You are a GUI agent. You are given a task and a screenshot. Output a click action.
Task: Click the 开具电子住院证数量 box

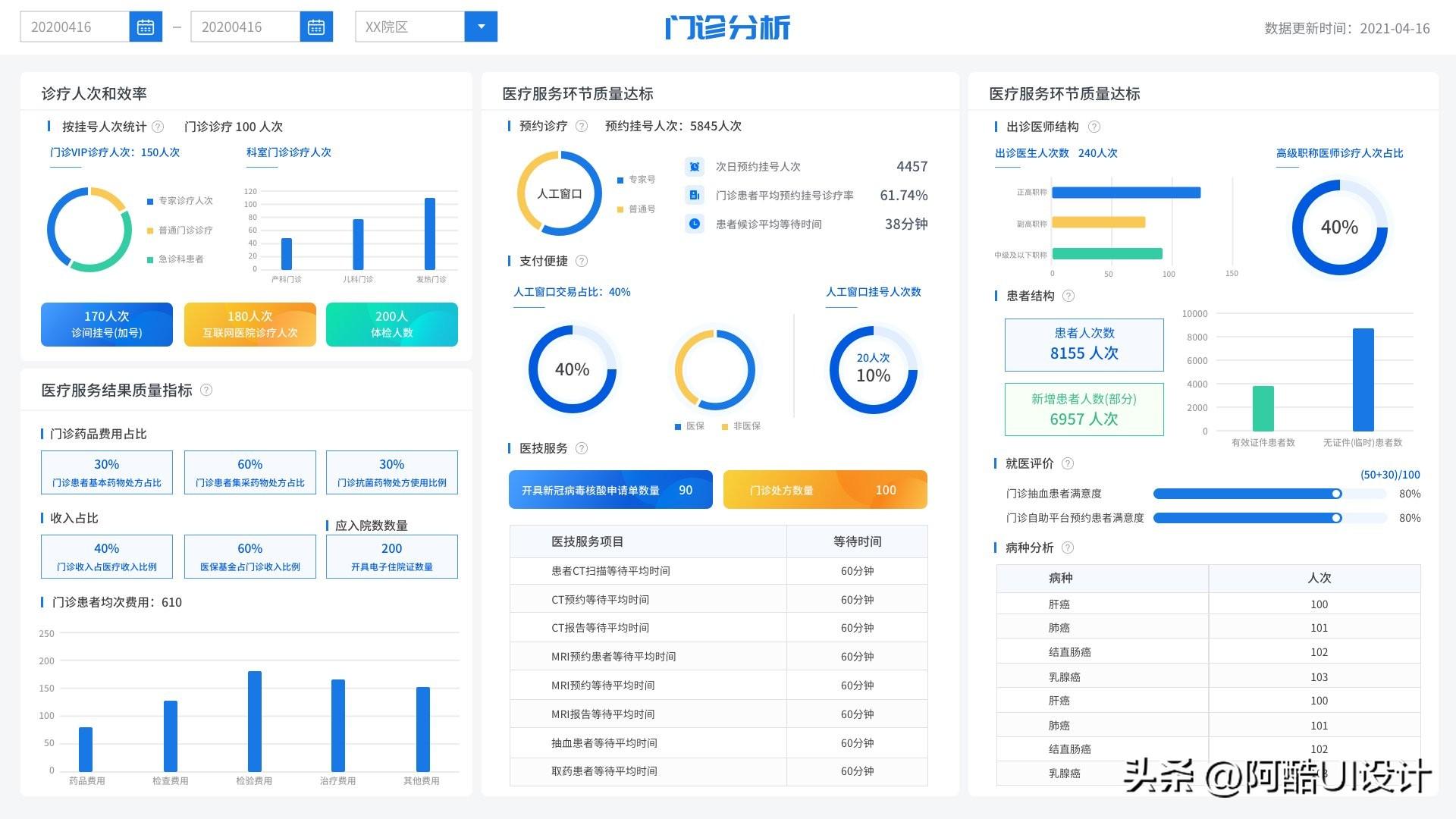click(x=392, y=557)
